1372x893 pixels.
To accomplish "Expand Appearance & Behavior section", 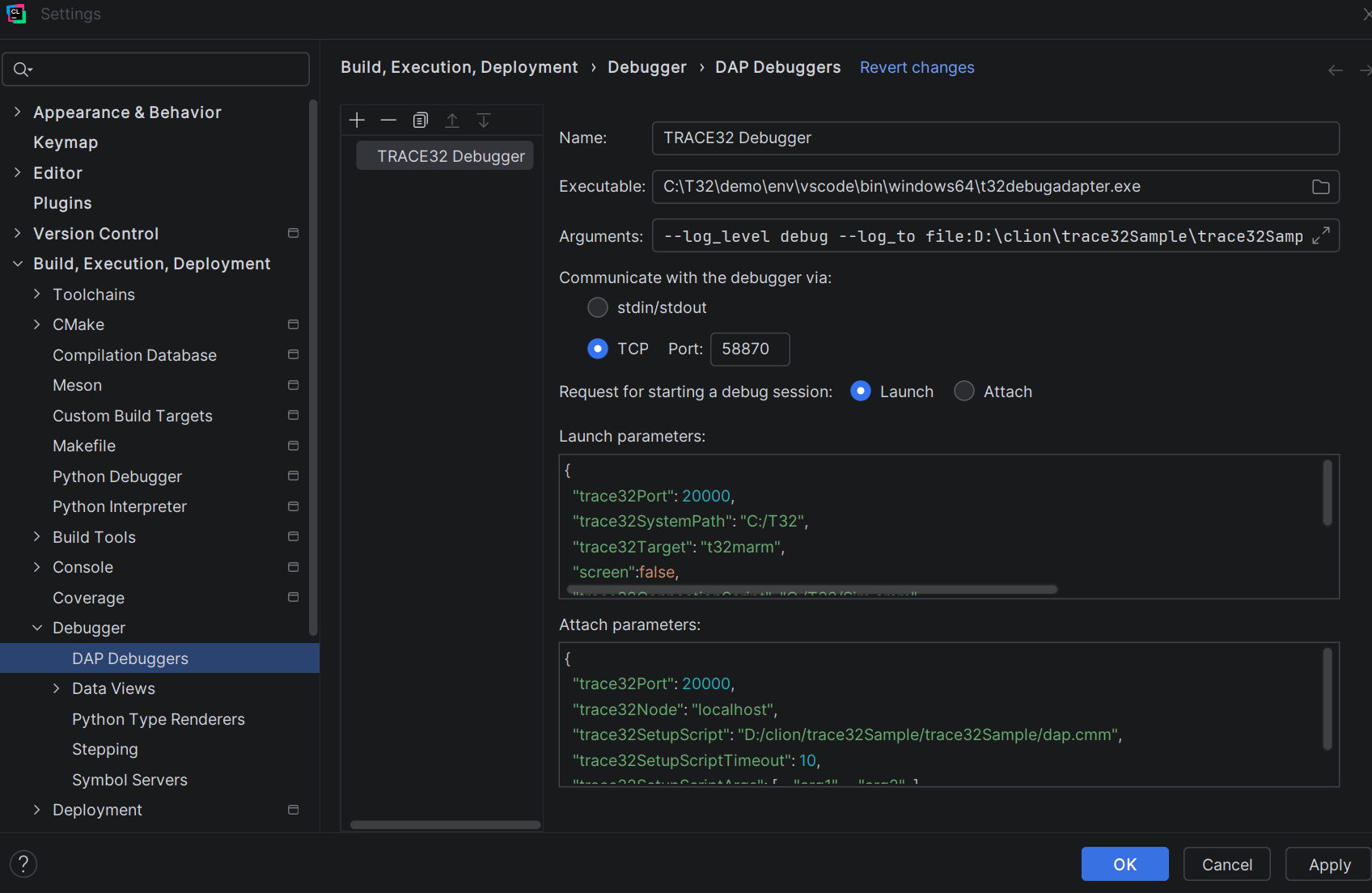I will [17, 112].
